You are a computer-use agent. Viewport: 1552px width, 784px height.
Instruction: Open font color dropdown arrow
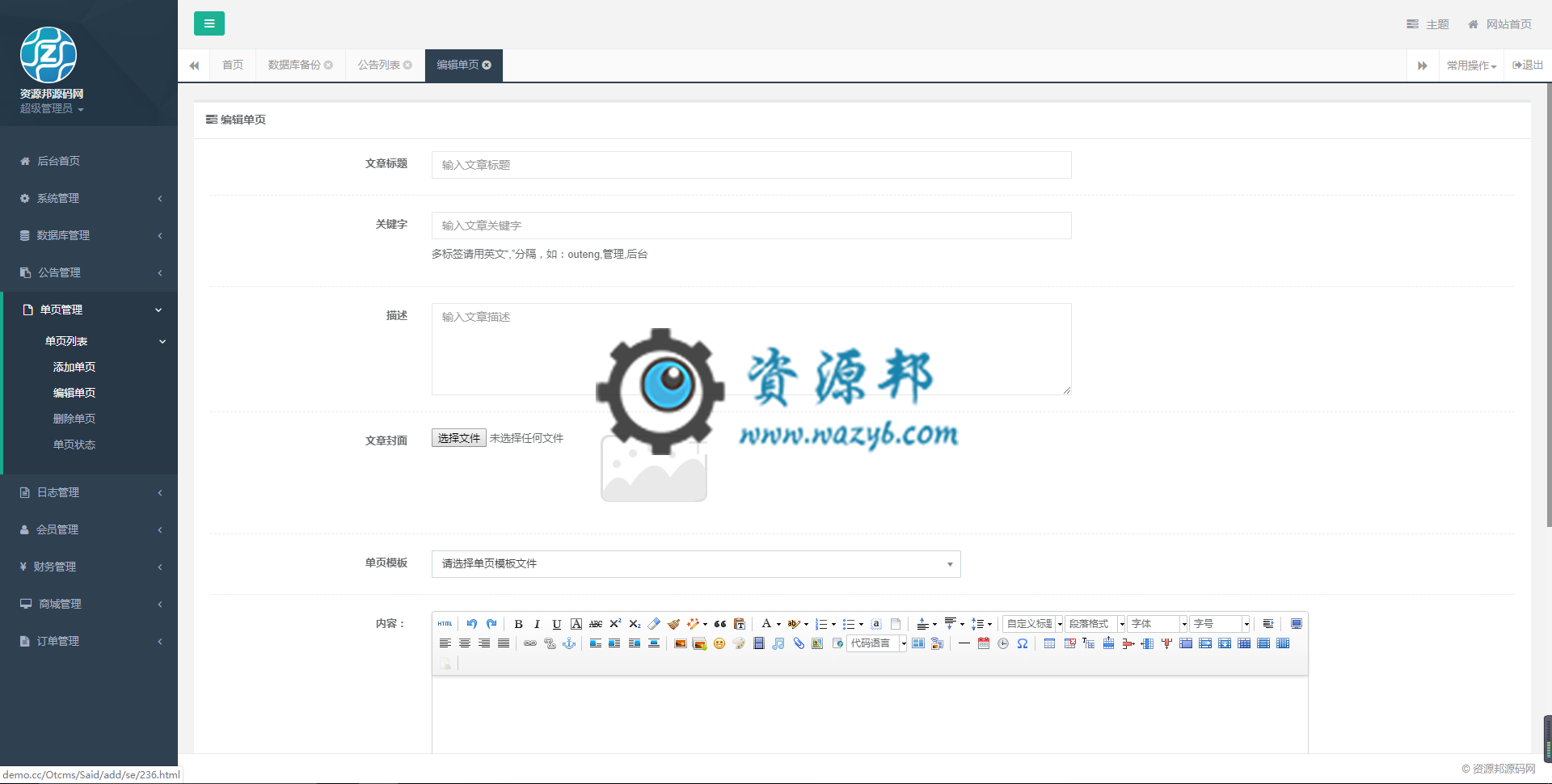pyautogui.click(x=778, y=624)
